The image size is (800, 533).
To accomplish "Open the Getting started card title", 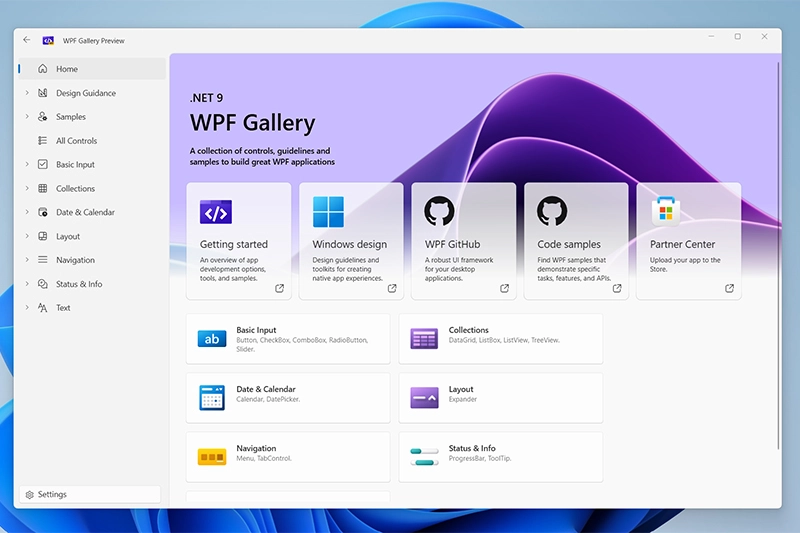I will point(234,244).
